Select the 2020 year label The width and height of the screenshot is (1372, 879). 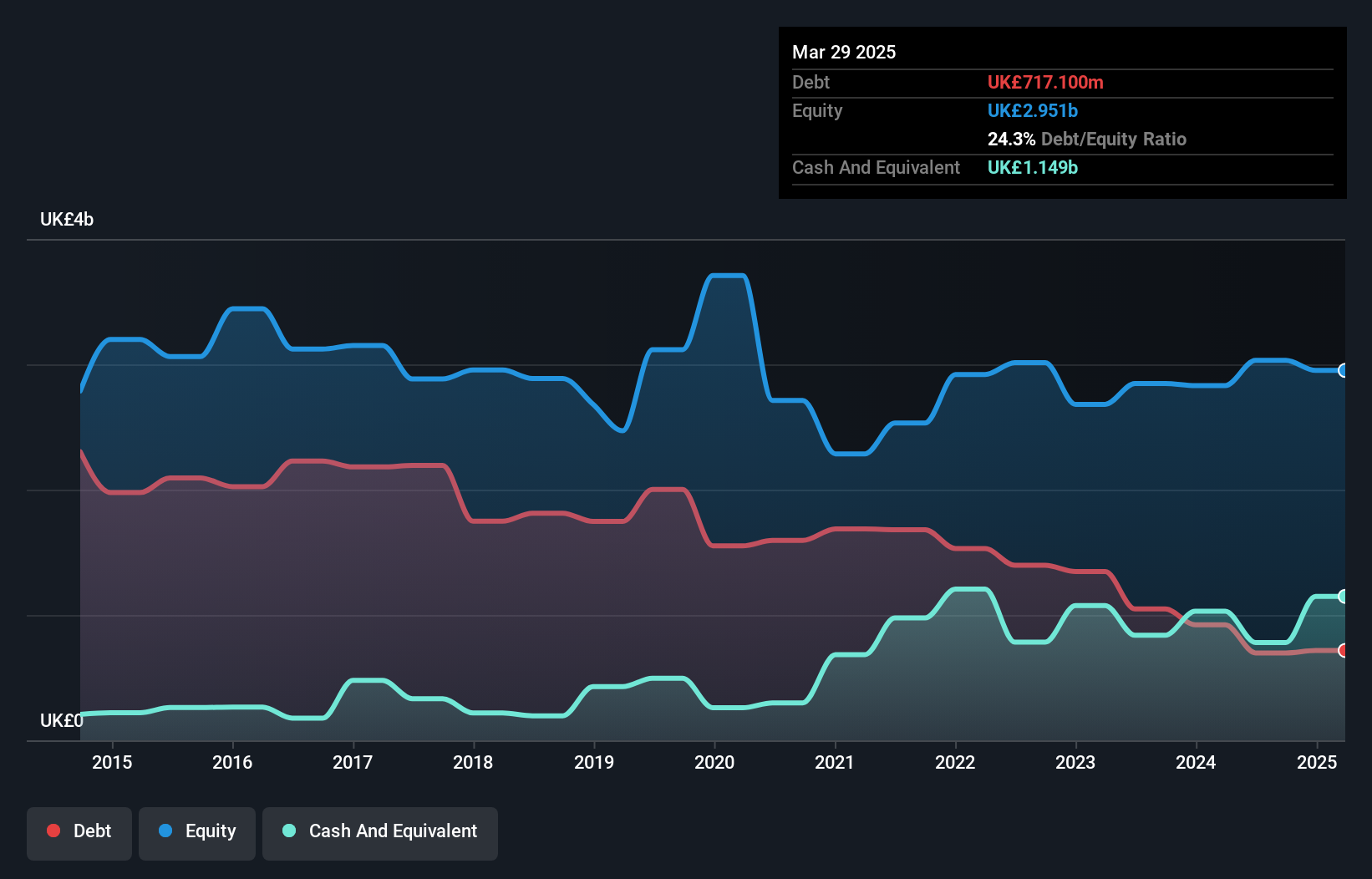coord(715,762)
